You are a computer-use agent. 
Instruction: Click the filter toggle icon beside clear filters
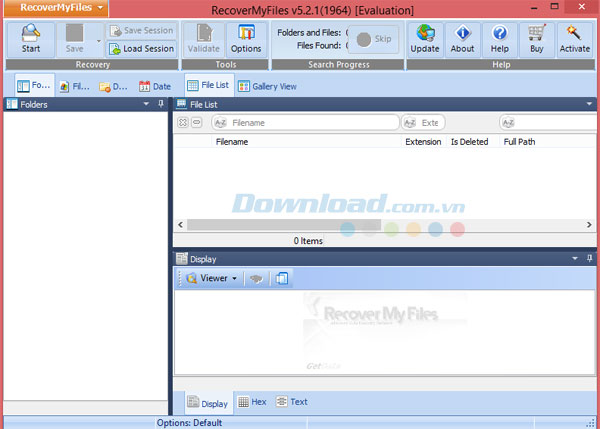point(197,122)
